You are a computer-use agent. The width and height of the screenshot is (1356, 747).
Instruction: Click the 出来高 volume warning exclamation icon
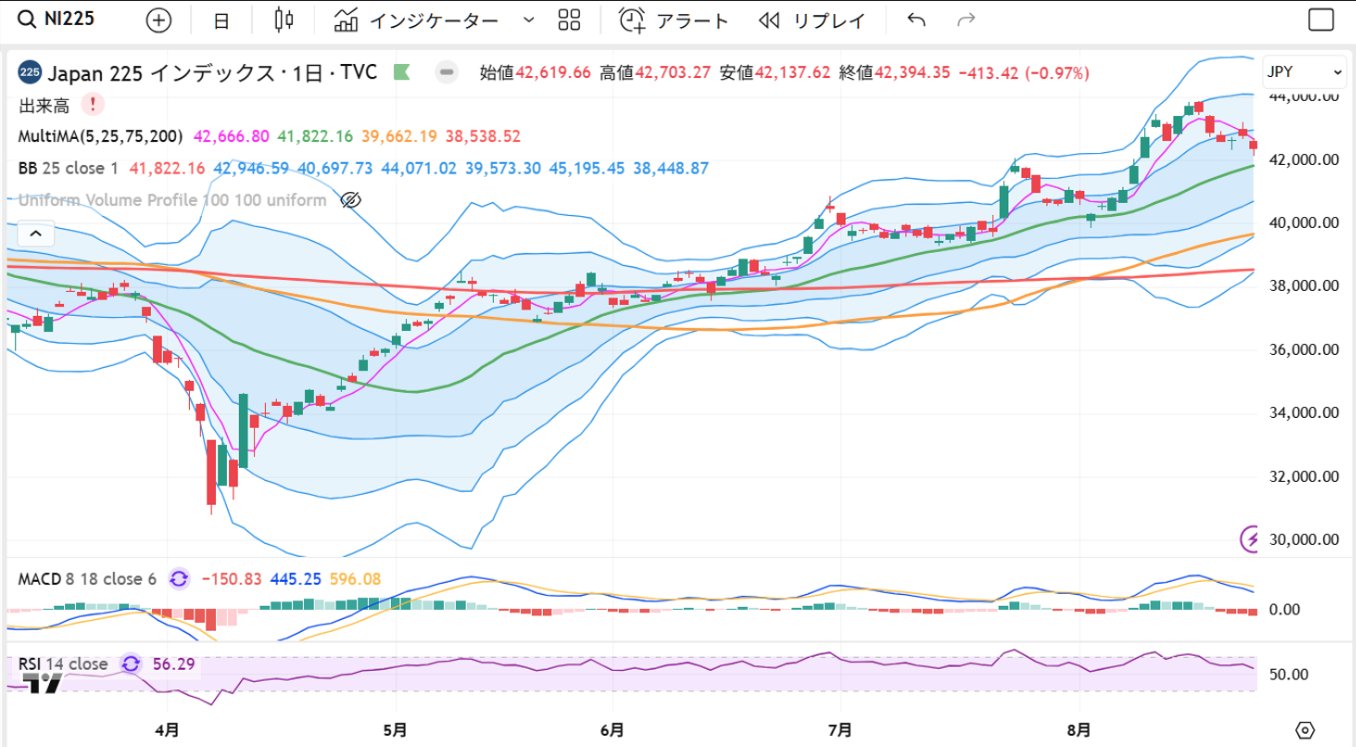tap(93, 104)
